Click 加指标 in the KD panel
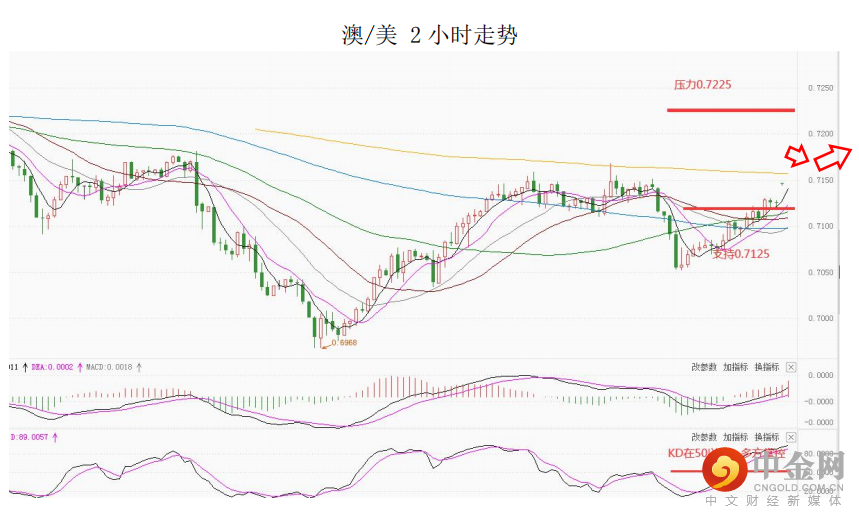Image resolution: width=859 pixels, height=519 pixels. [735, 437]
